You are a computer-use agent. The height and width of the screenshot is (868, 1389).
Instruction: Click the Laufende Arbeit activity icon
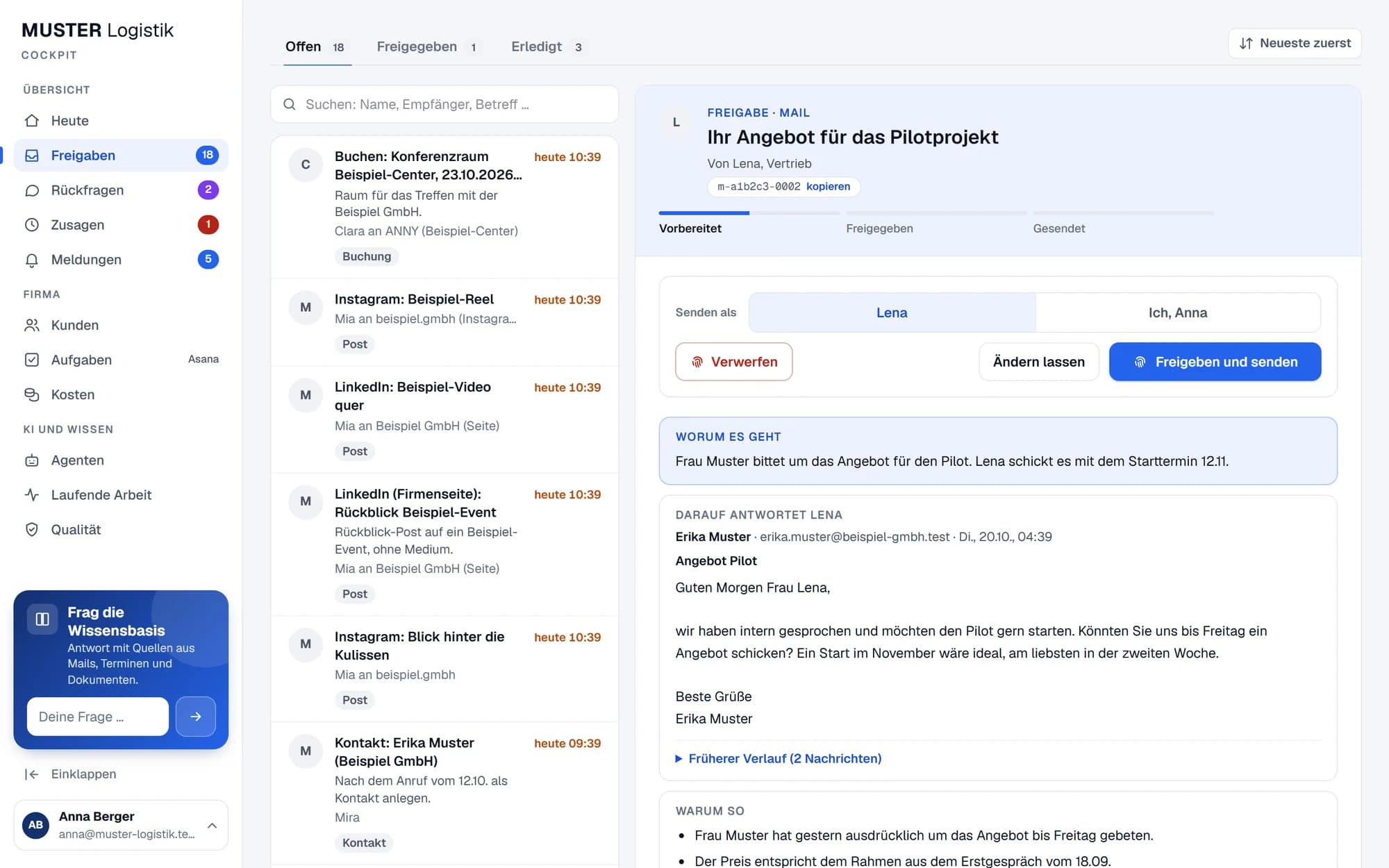pyautogui.click(x=32, y=495)
